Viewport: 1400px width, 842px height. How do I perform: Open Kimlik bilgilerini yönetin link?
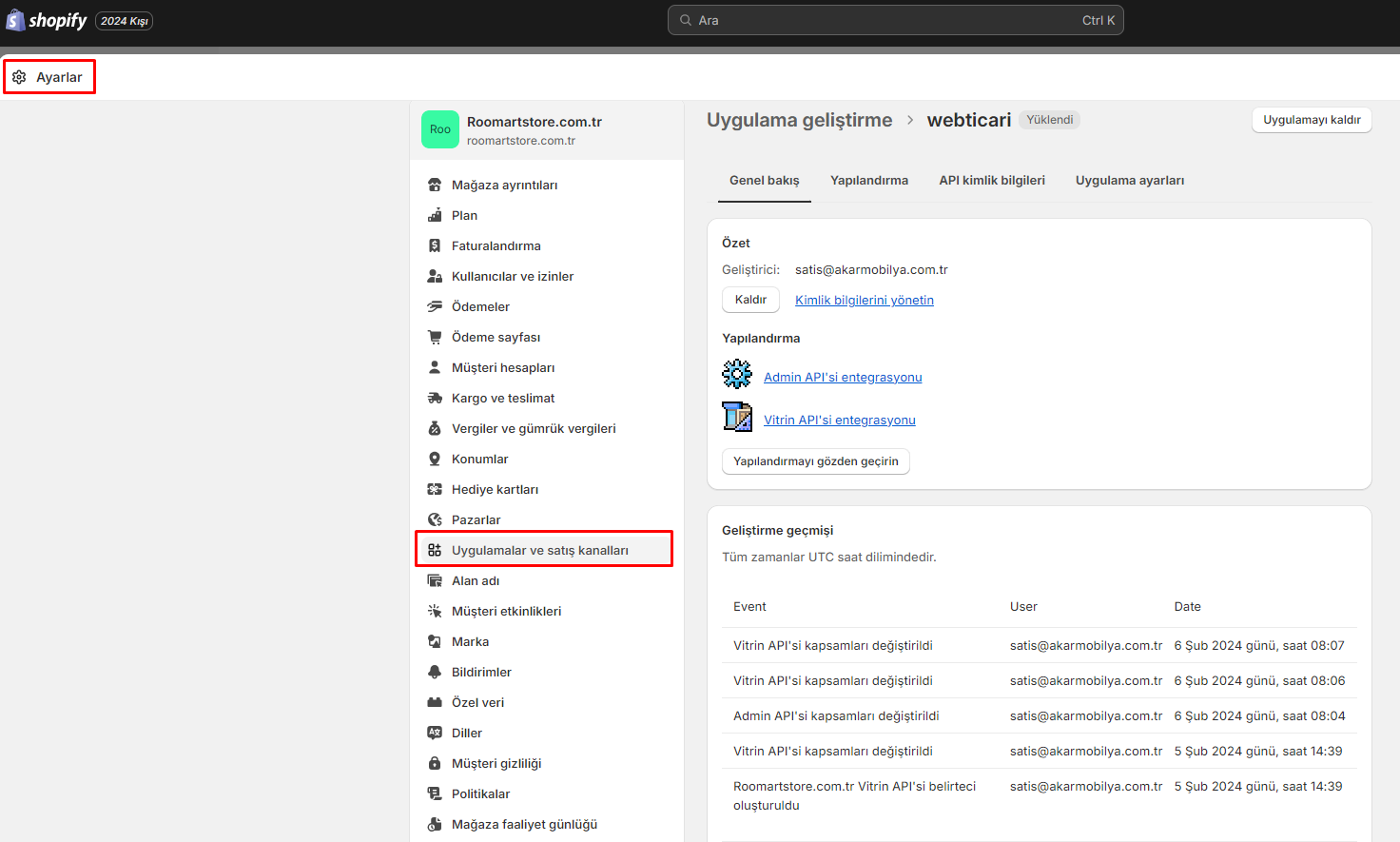pyautogui.click(x=864, y=300)
